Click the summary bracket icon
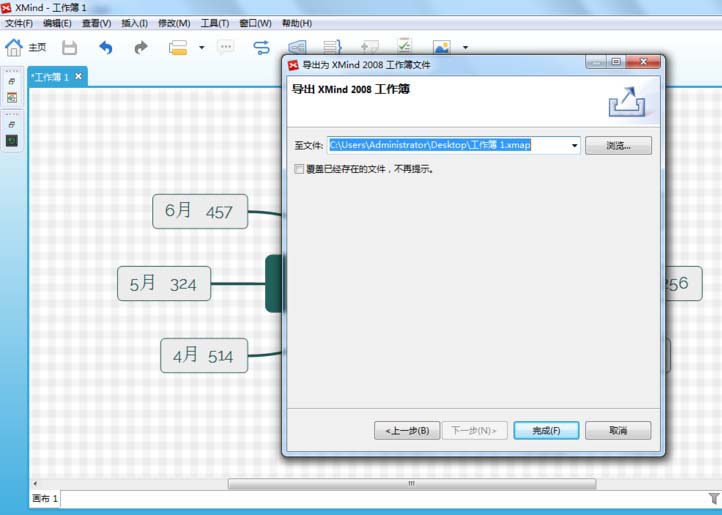722x515 pixels. point(332,47)
